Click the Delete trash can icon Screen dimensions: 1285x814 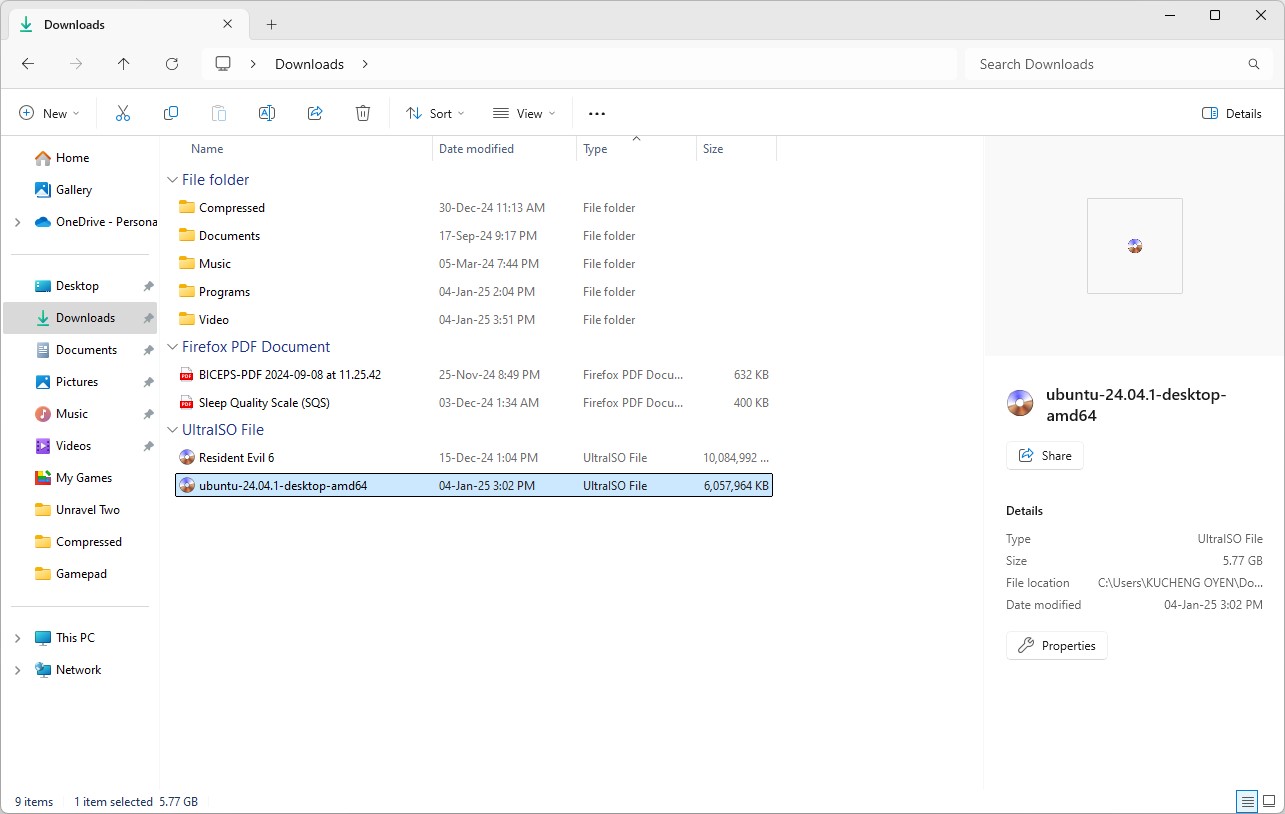(363, 114)
